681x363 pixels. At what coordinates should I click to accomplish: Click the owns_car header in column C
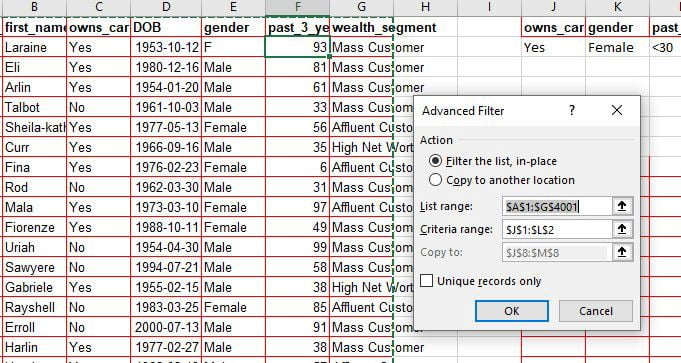click(99, 27)
